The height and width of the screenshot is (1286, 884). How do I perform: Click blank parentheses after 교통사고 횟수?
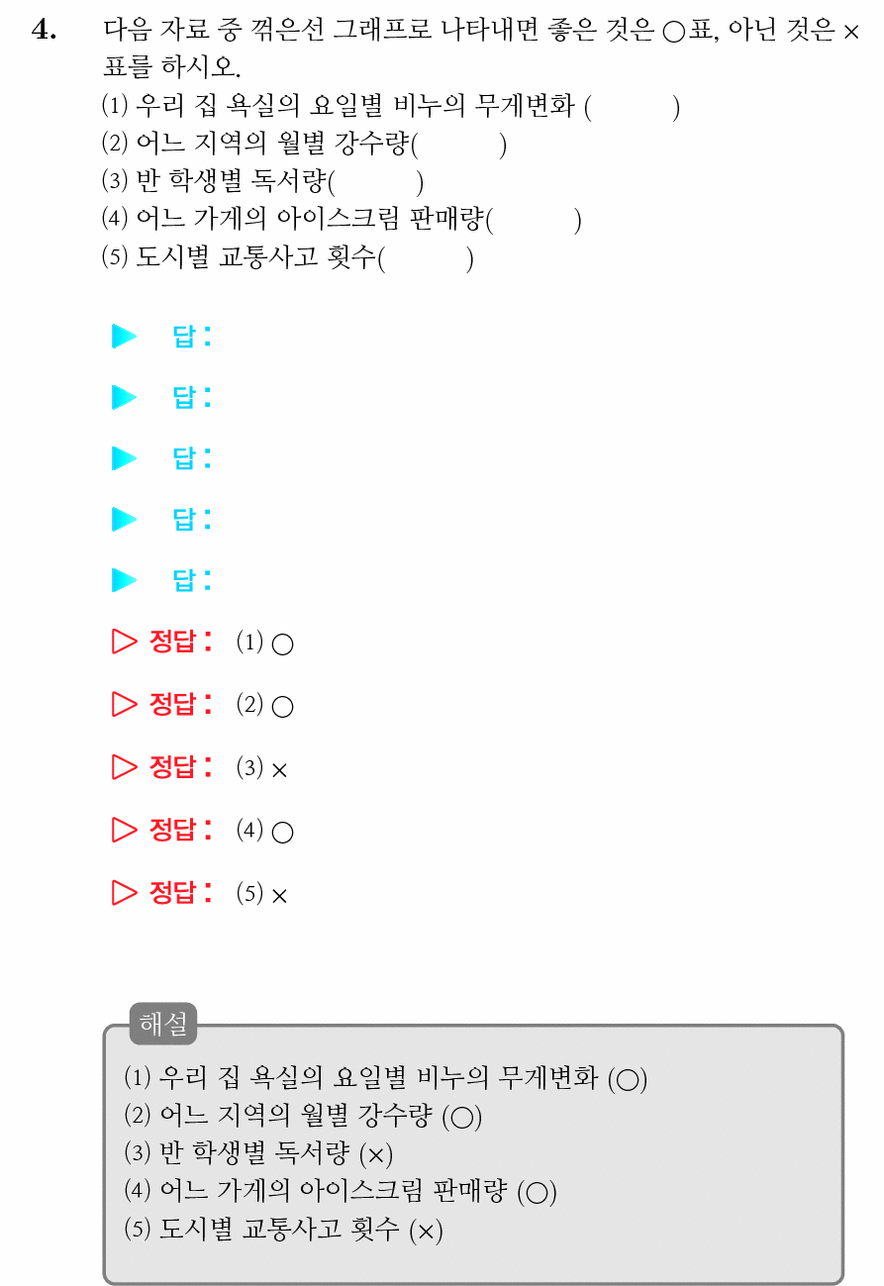click(x=426, y=258)
